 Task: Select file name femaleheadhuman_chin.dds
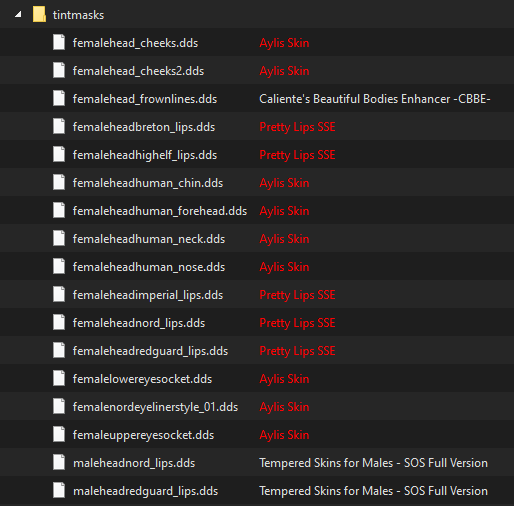pyautogui.click(x=148, y=183)
